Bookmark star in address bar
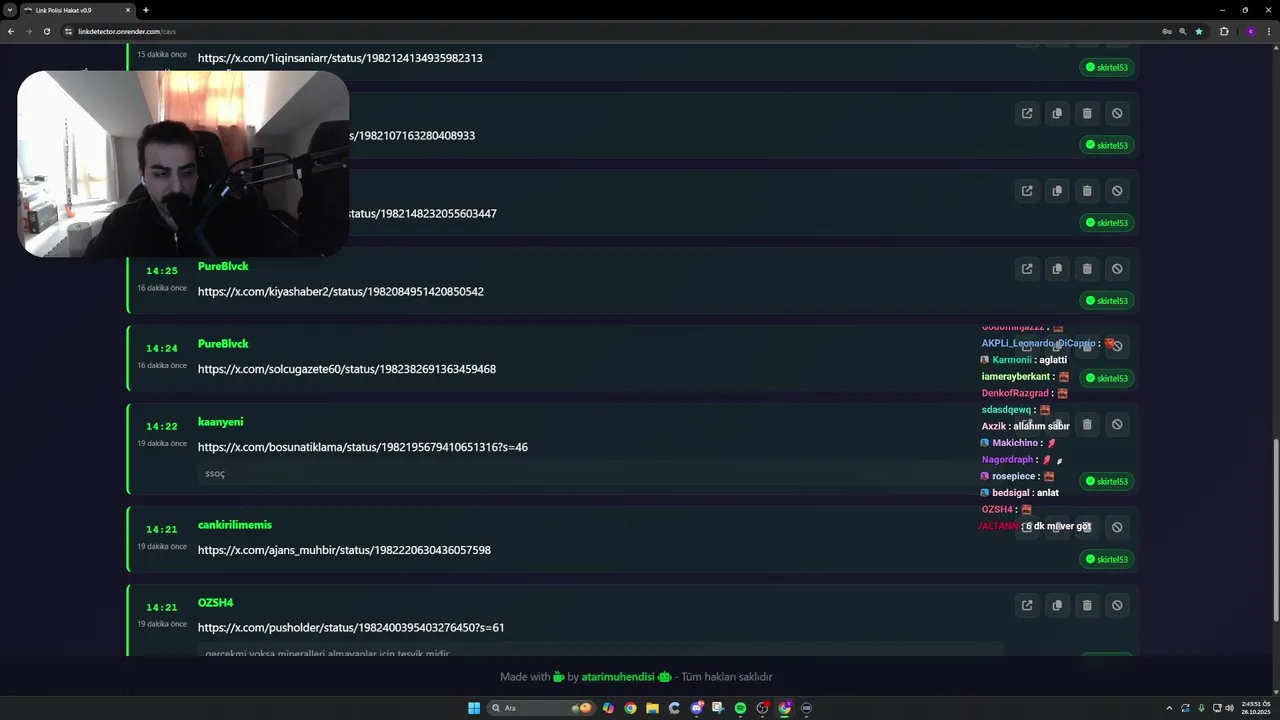1280x720 pixels. coord(1199,31)
